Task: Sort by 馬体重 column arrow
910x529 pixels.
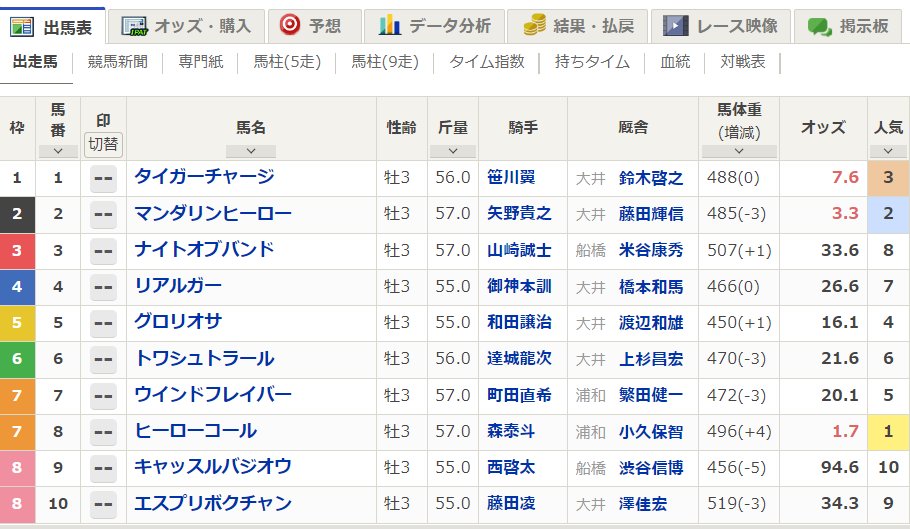Action: (x=739, y=151)
